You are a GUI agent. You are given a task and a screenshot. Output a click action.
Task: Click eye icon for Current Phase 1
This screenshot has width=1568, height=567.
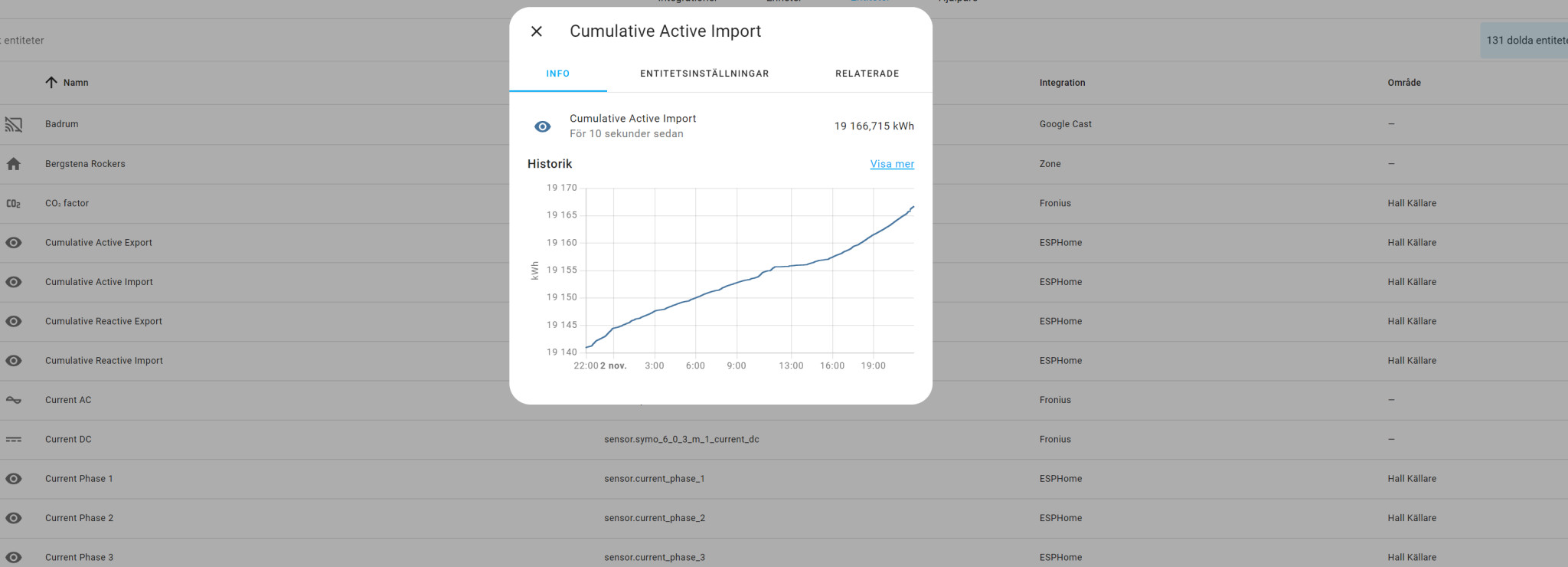14,479
